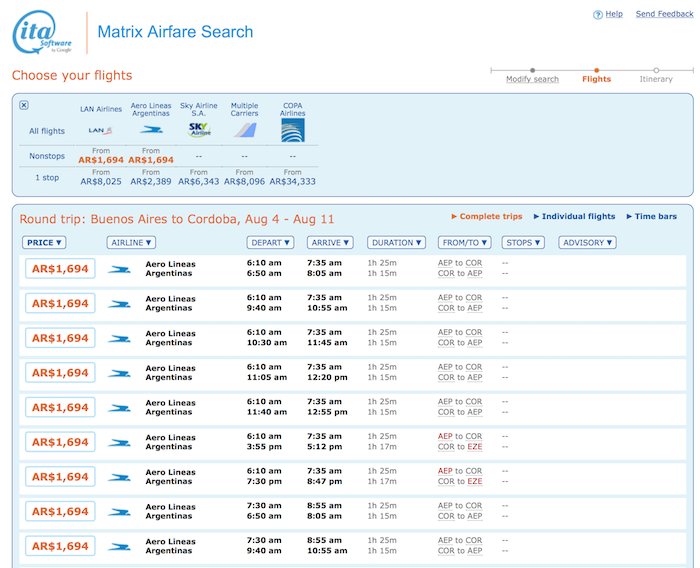Select the Itinerary step

point(656,79)
